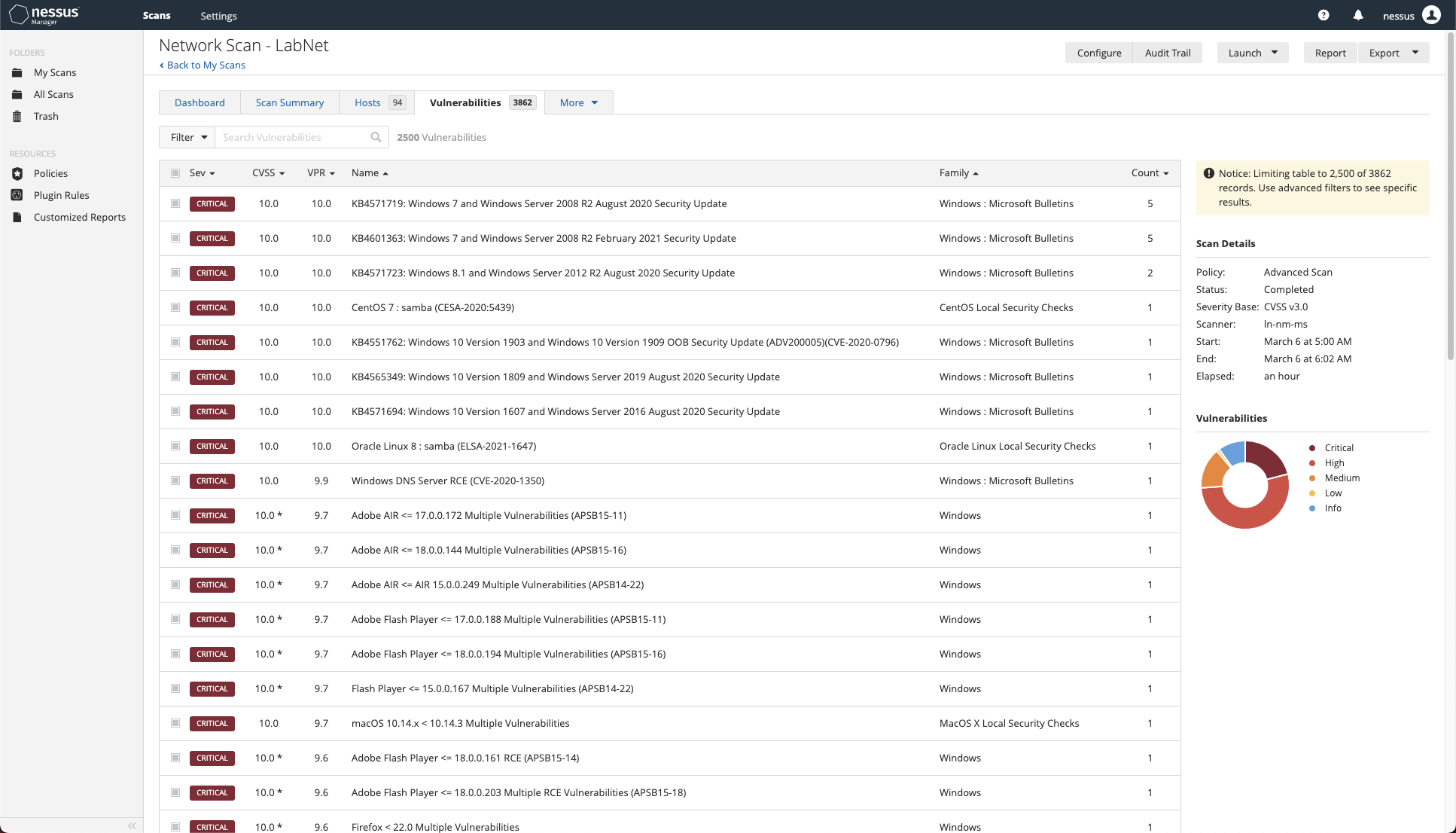Expand the More tab dropdown

[x=579, y=102]
